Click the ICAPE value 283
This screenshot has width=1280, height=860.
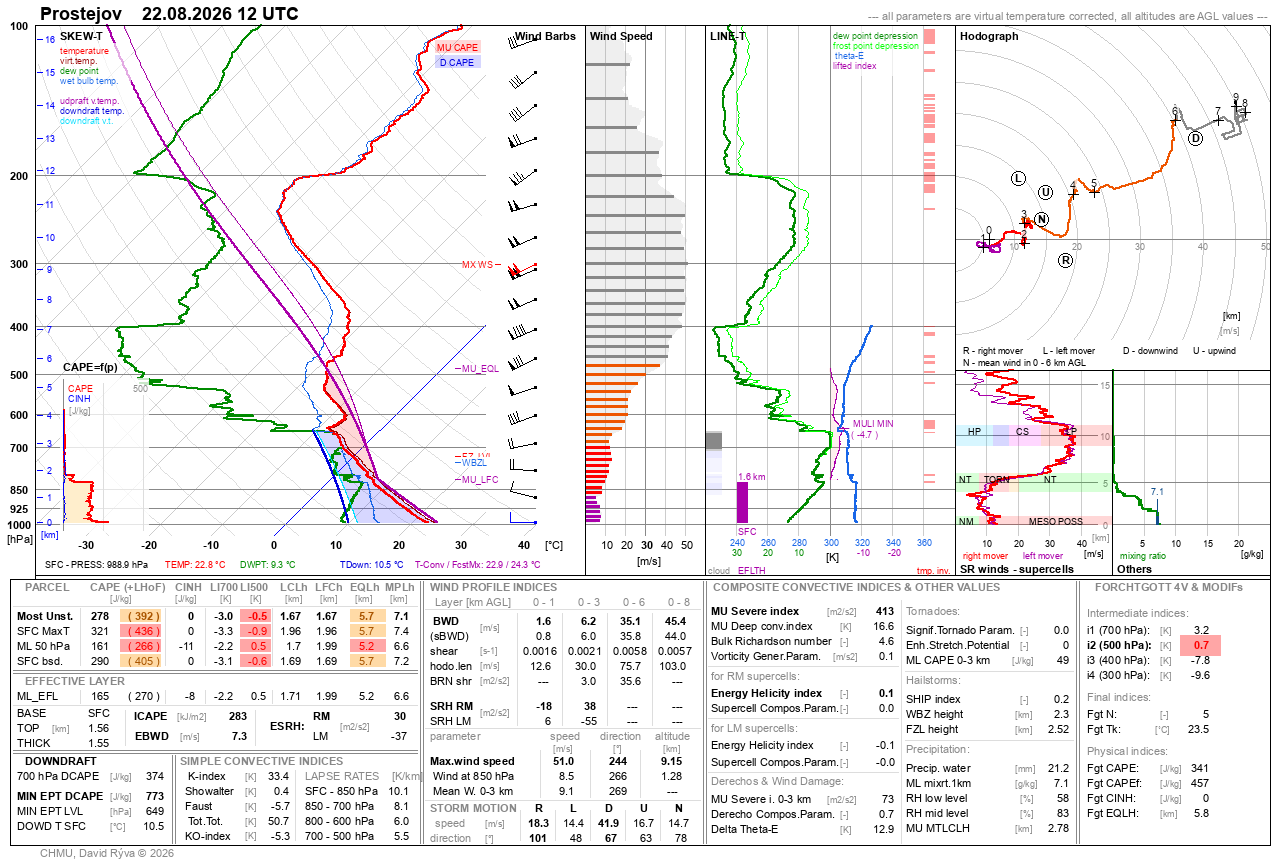tap(237, 716)
